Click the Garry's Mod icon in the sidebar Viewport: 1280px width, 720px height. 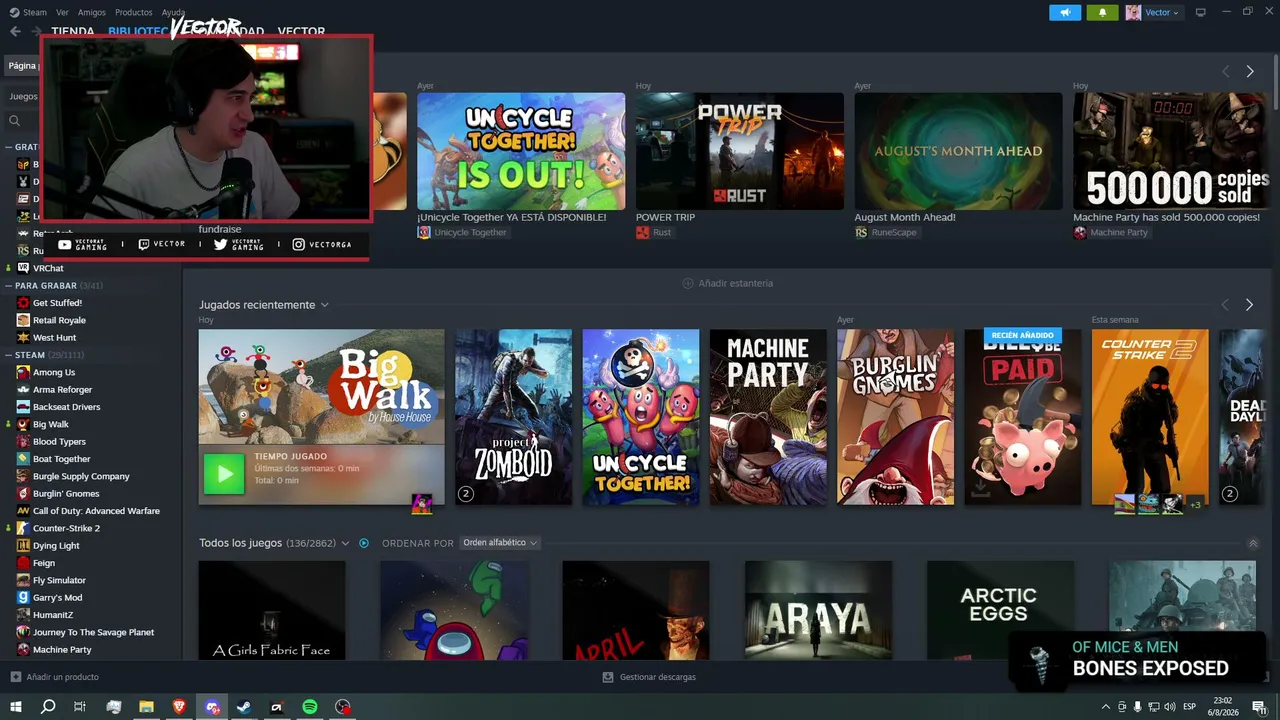pos(23,597)
